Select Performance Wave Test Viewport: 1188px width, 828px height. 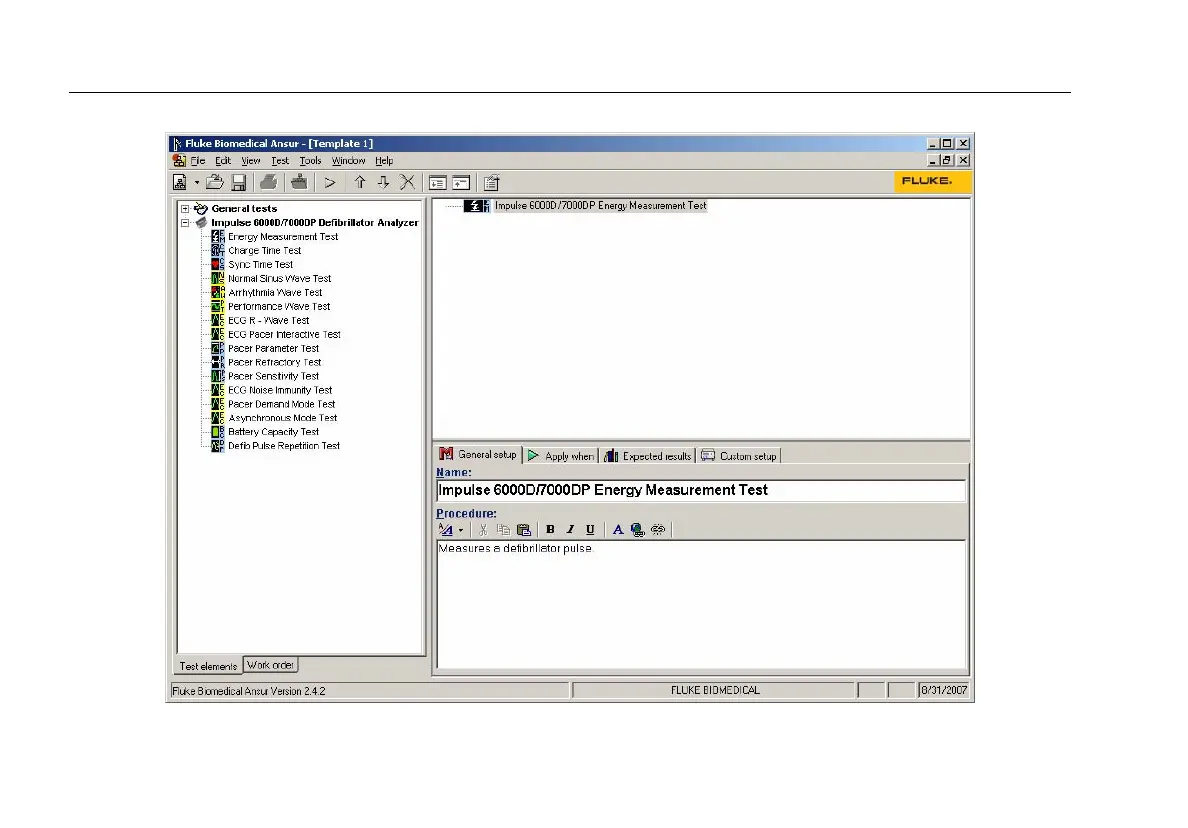coord(279,307)
